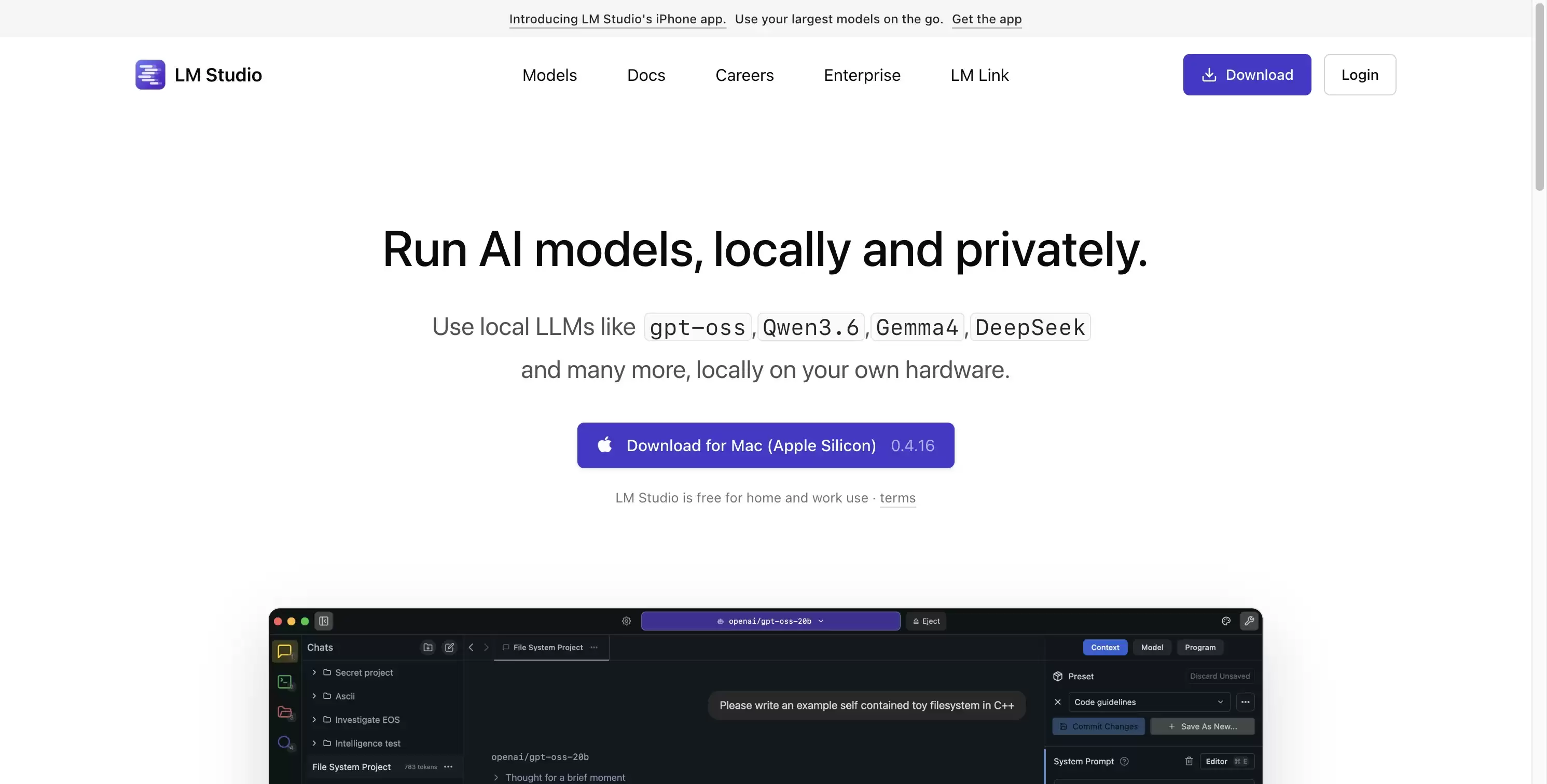Go back with the left arrow icon
This screenshot has height=784, width=1547.
click(471, 647)
